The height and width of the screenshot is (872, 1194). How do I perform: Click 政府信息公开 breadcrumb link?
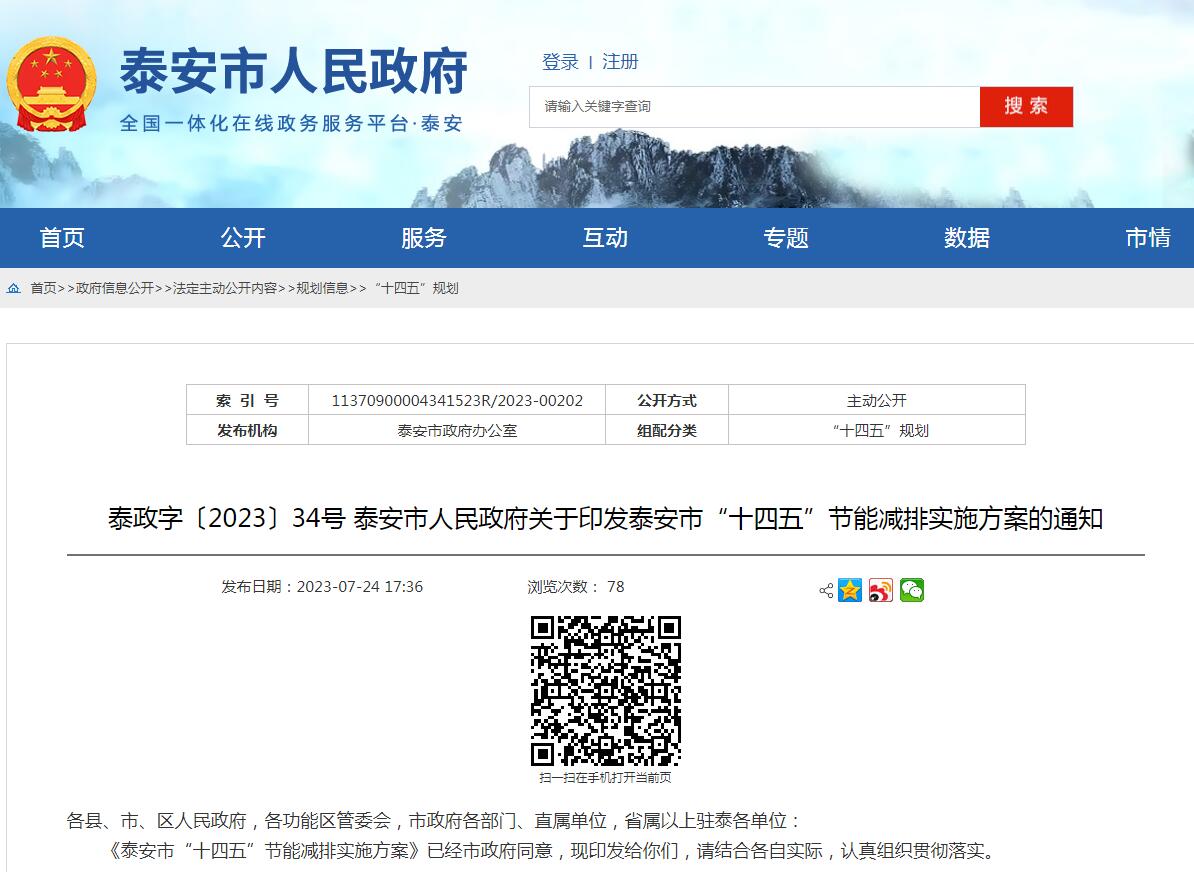[x=115, y=288]
